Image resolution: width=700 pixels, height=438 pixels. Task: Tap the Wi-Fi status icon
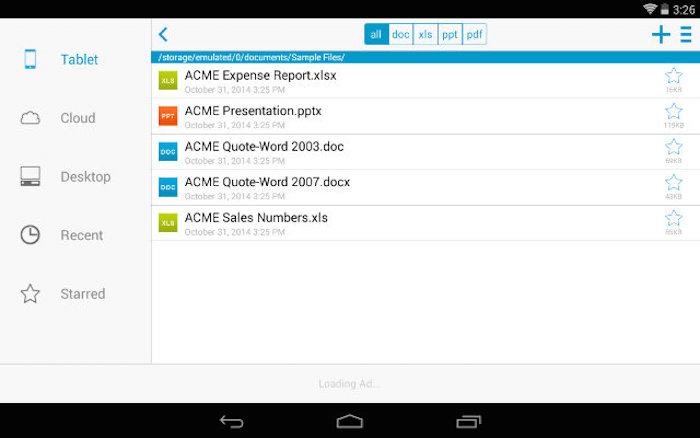pyautogui.click(x=650, y=8)
